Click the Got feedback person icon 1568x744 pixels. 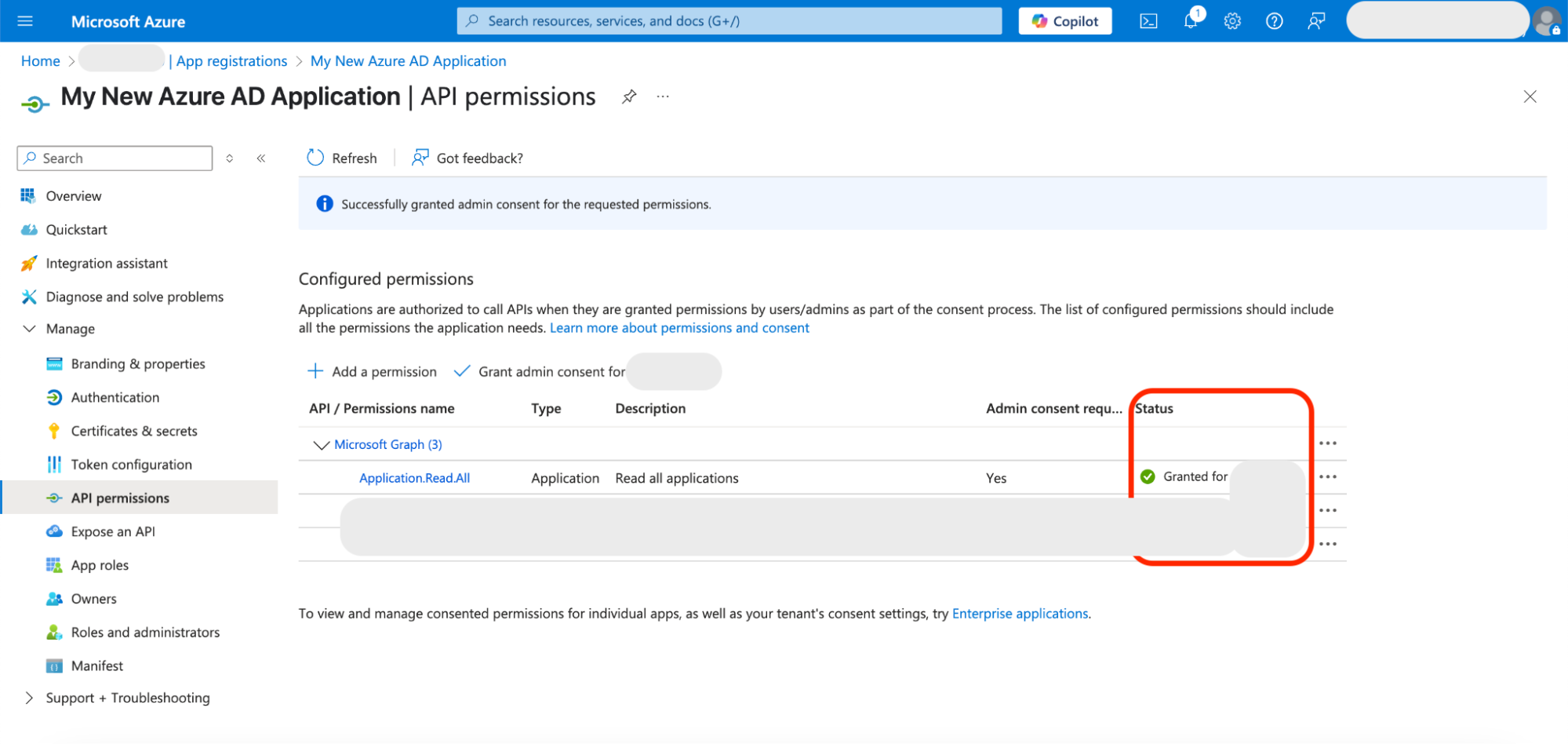(420, 158)
